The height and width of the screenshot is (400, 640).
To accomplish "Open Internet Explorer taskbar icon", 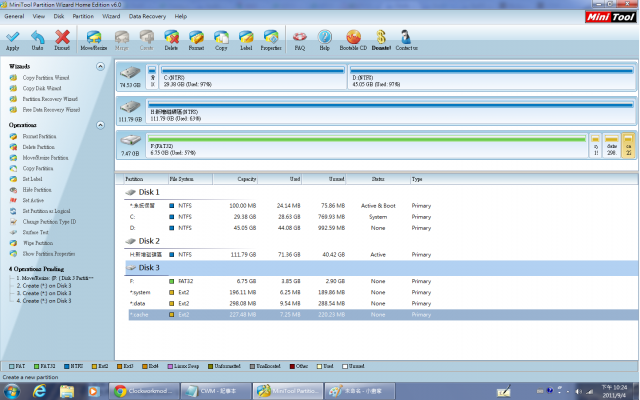I will click(40, 391).
